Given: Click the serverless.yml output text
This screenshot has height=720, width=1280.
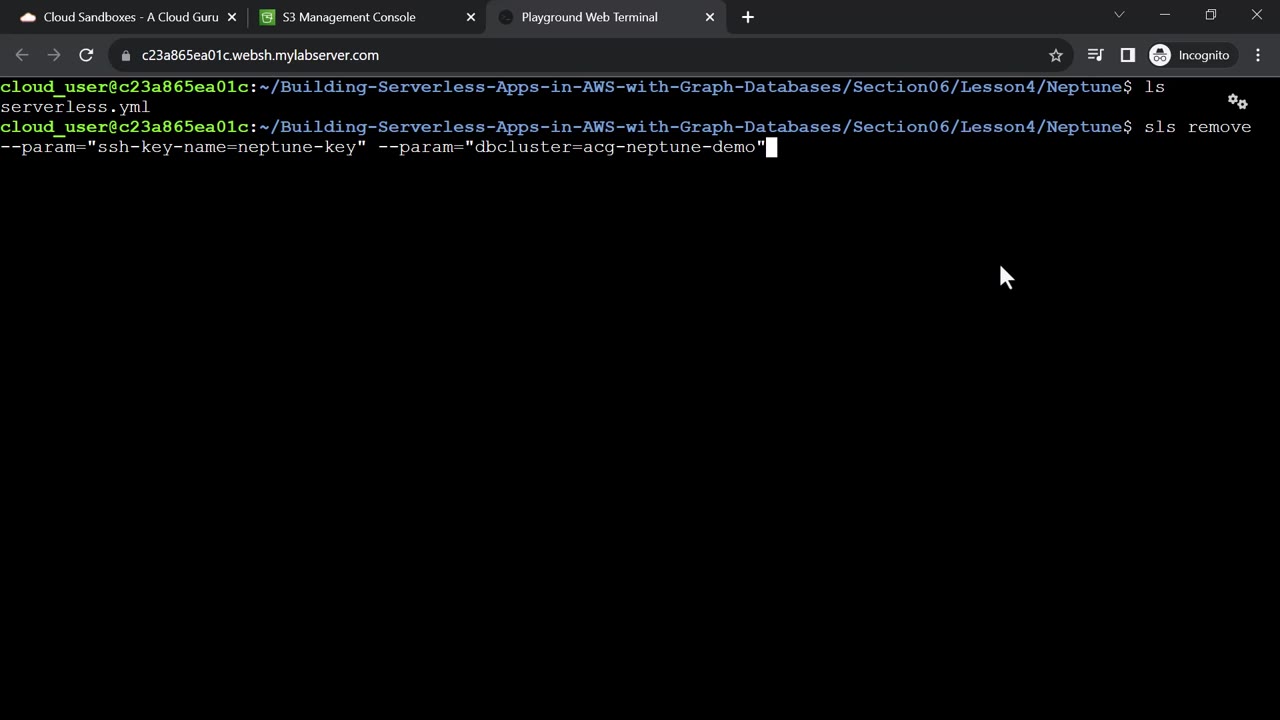Looking at the screenshot, I should [75, 107].
